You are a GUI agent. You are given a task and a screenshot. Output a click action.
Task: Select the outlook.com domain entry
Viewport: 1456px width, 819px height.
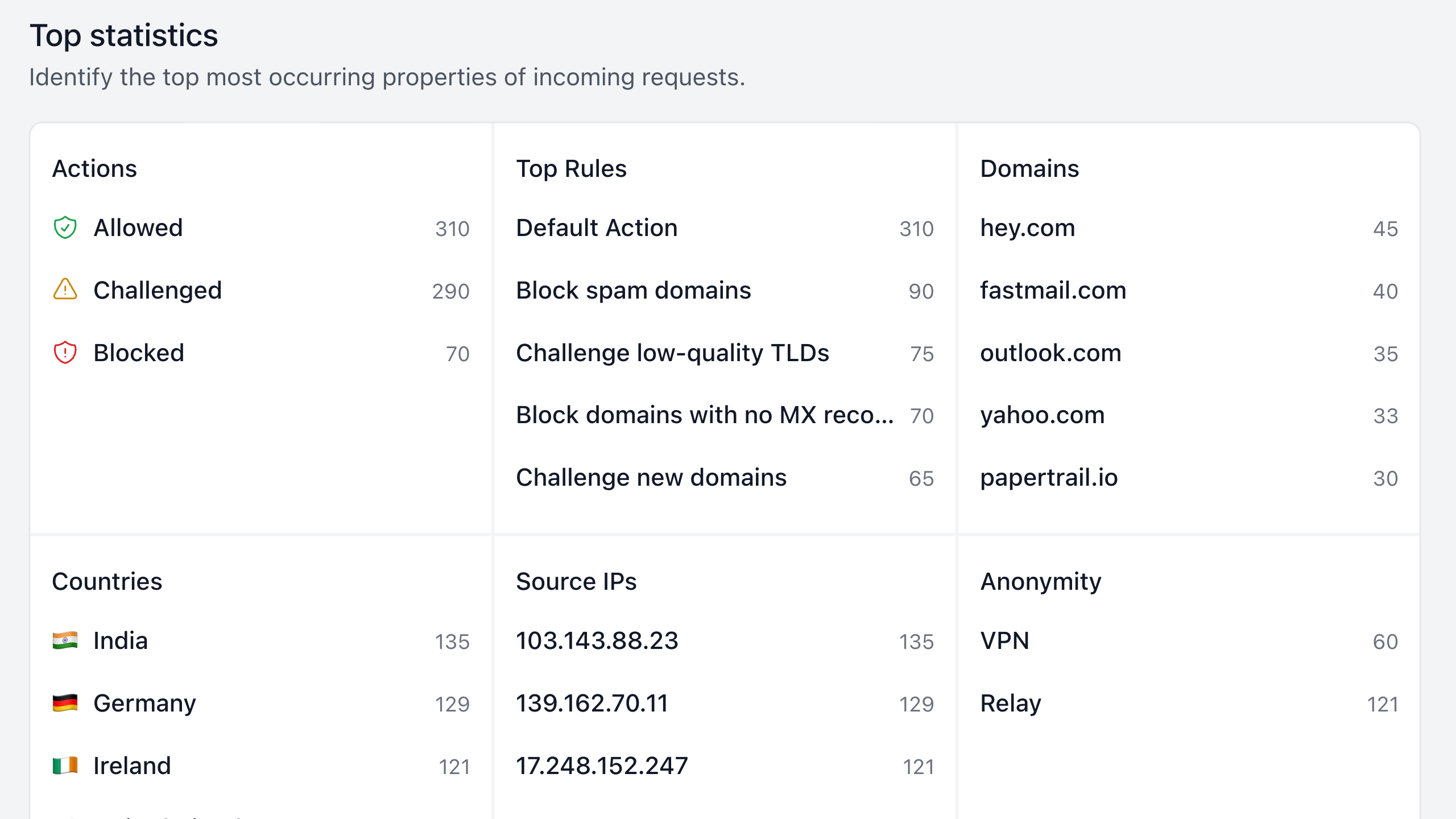click(x=1050, y=353)
